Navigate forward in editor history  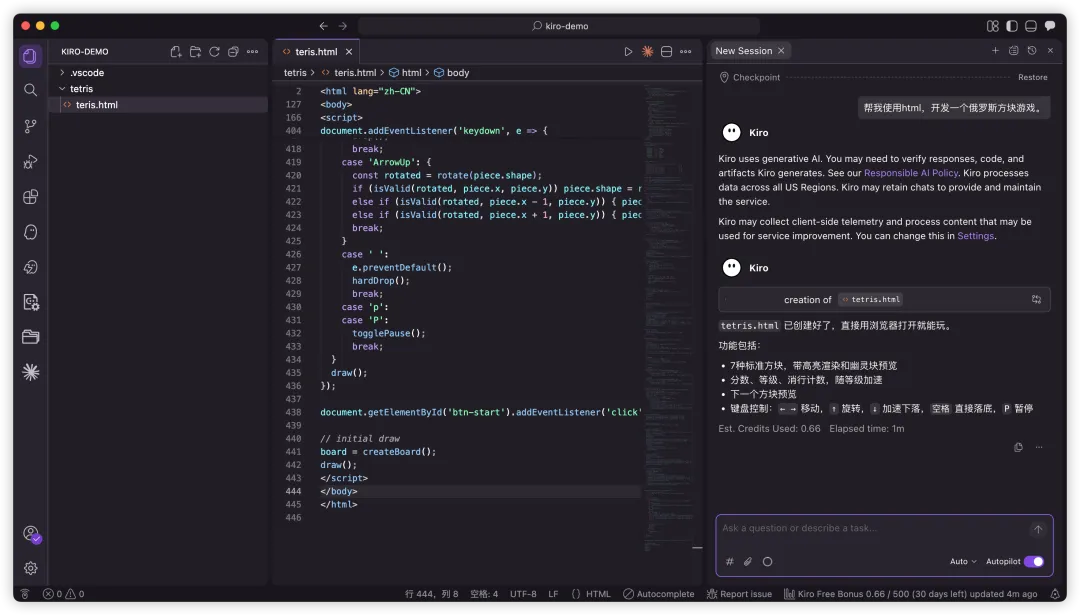point(342,26)
